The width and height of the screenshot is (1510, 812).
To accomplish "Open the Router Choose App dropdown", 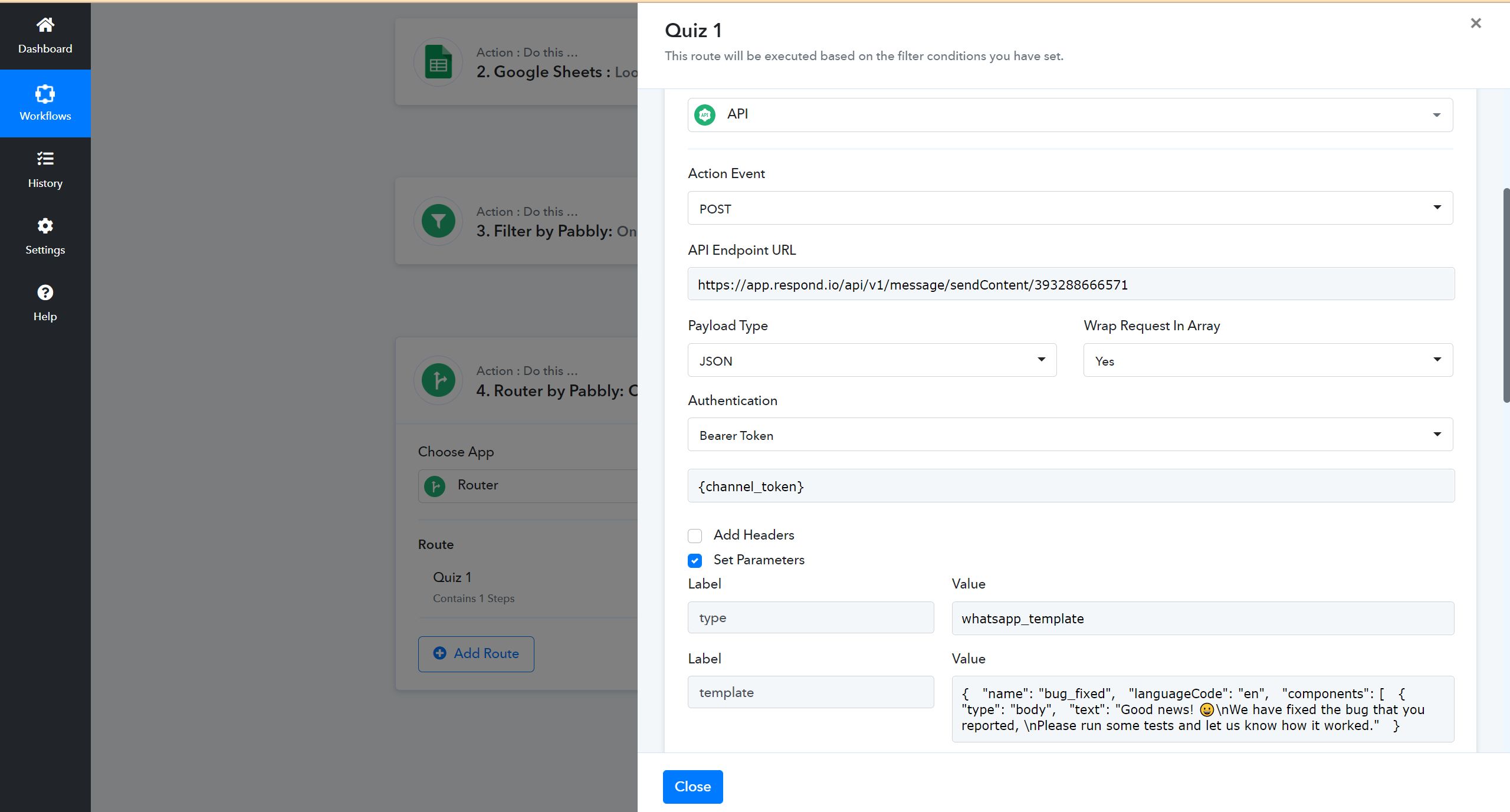I will click(528, 486).
